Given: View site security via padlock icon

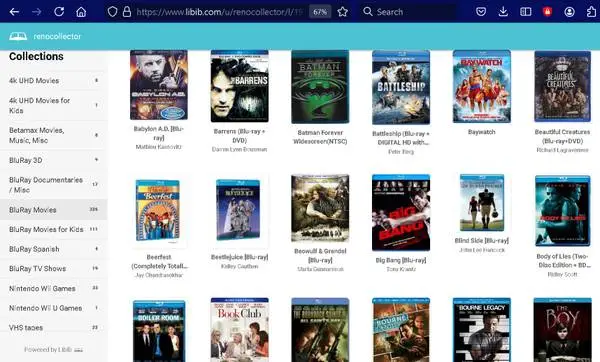Looking at the screenshot, I should (127, 12).
